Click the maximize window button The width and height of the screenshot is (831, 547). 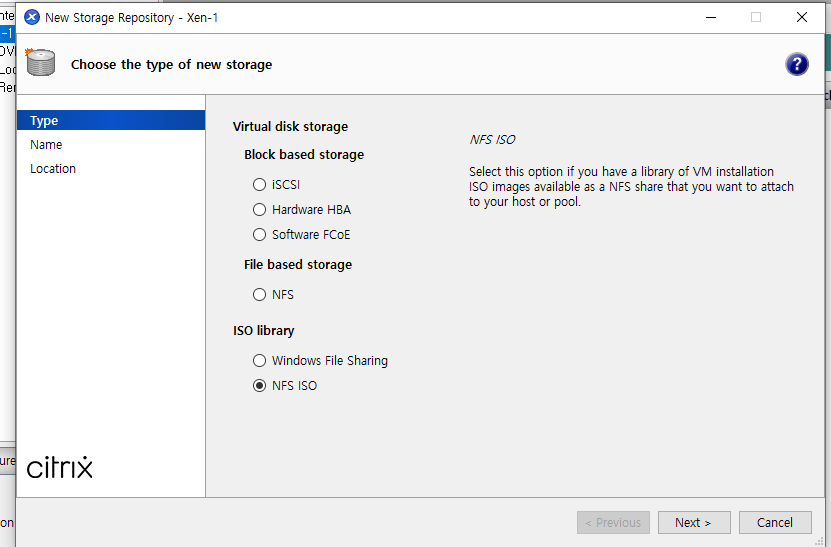[x=756, y=17]
